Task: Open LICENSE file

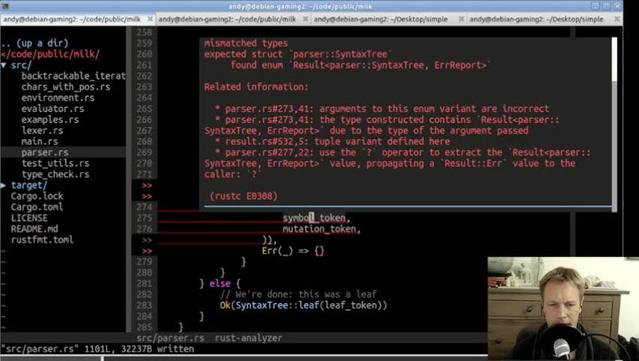Action: [29, 218]
